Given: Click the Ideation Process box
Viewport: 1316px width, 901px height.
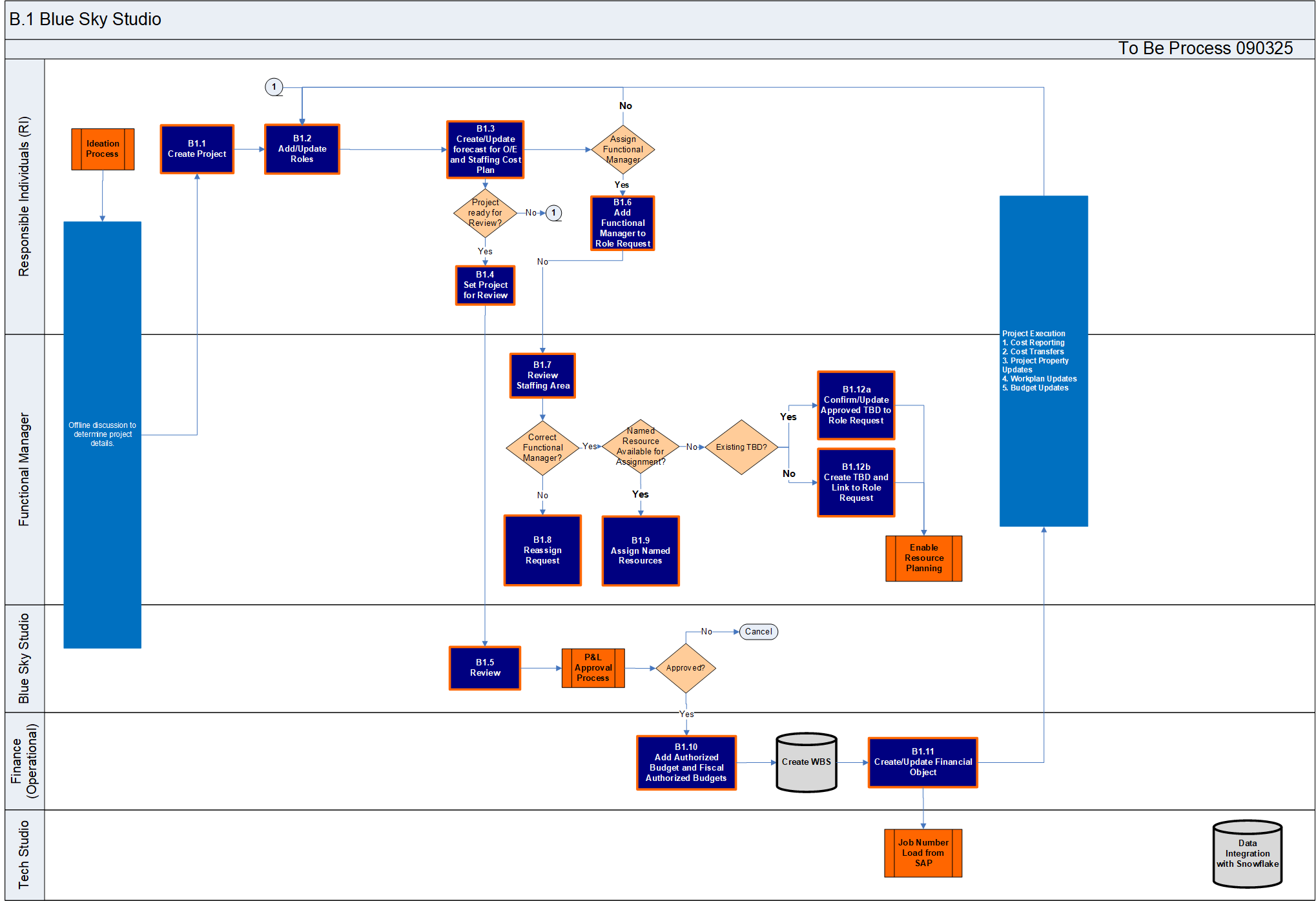Looking at the screenshot, I should pyautogui.click(x=103, y=149).
